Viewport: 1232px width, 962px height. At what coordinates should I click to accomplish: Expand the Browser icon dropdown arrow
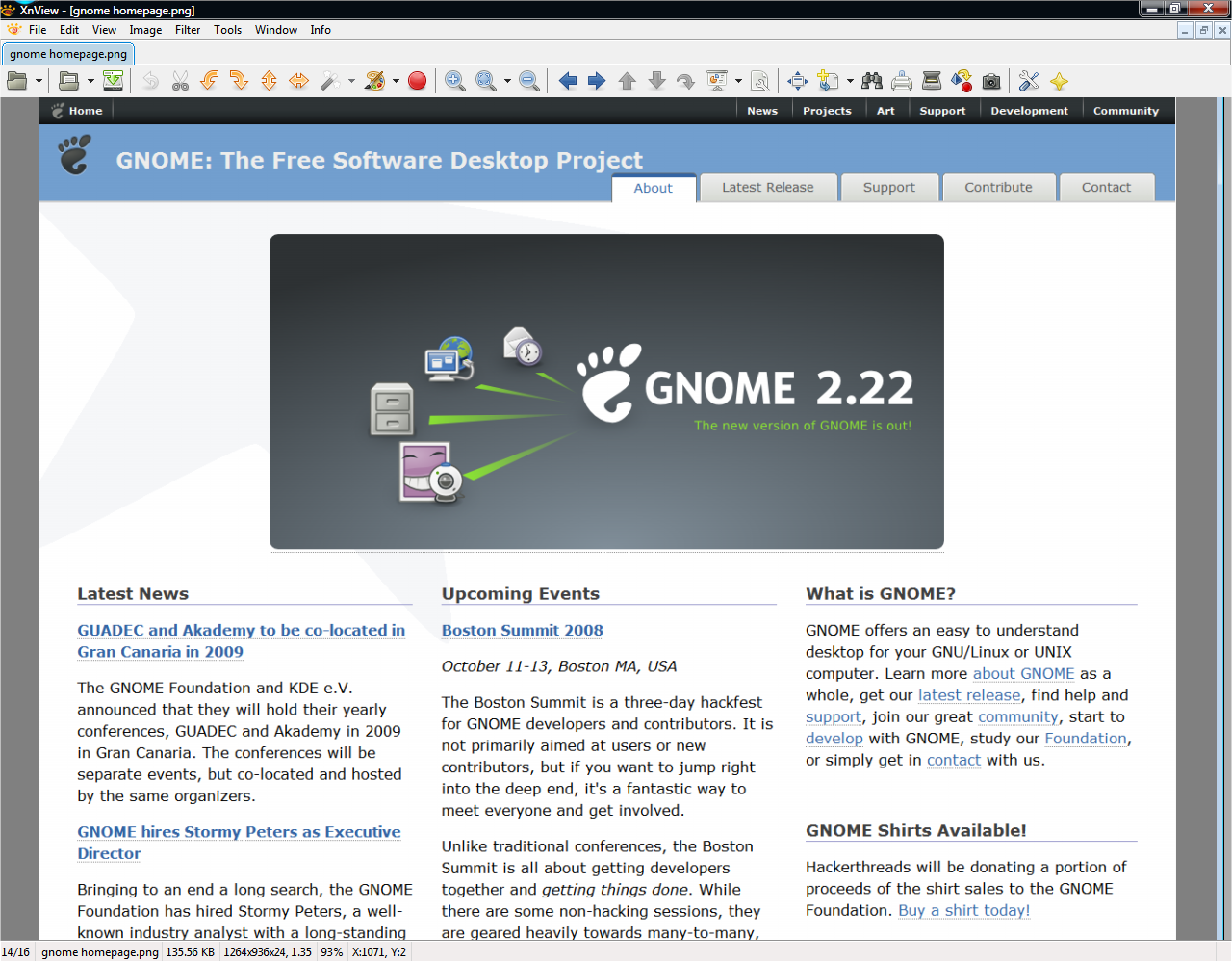(90, 81)
